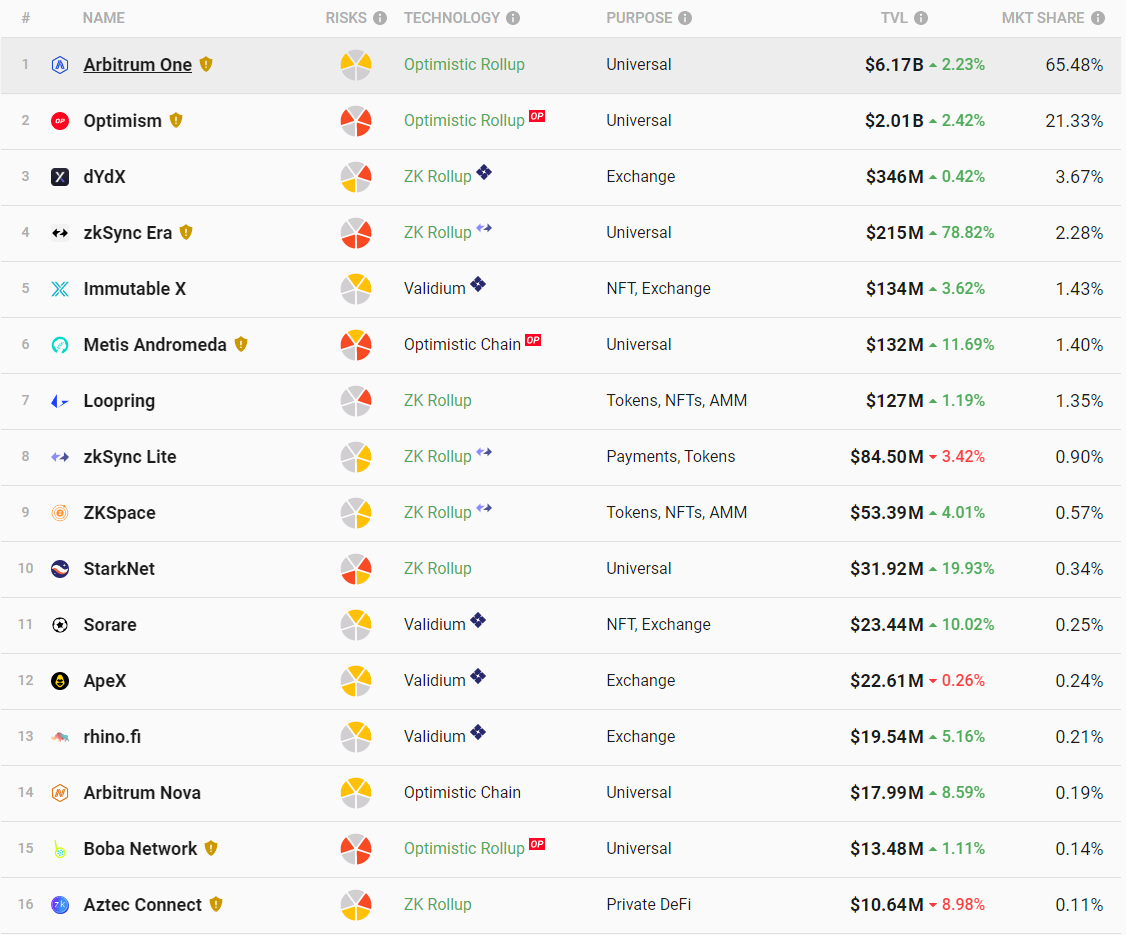Click the zkSync Era warning shield icon
Viewport: 1126px width, 935px height.
pos(186,232)
